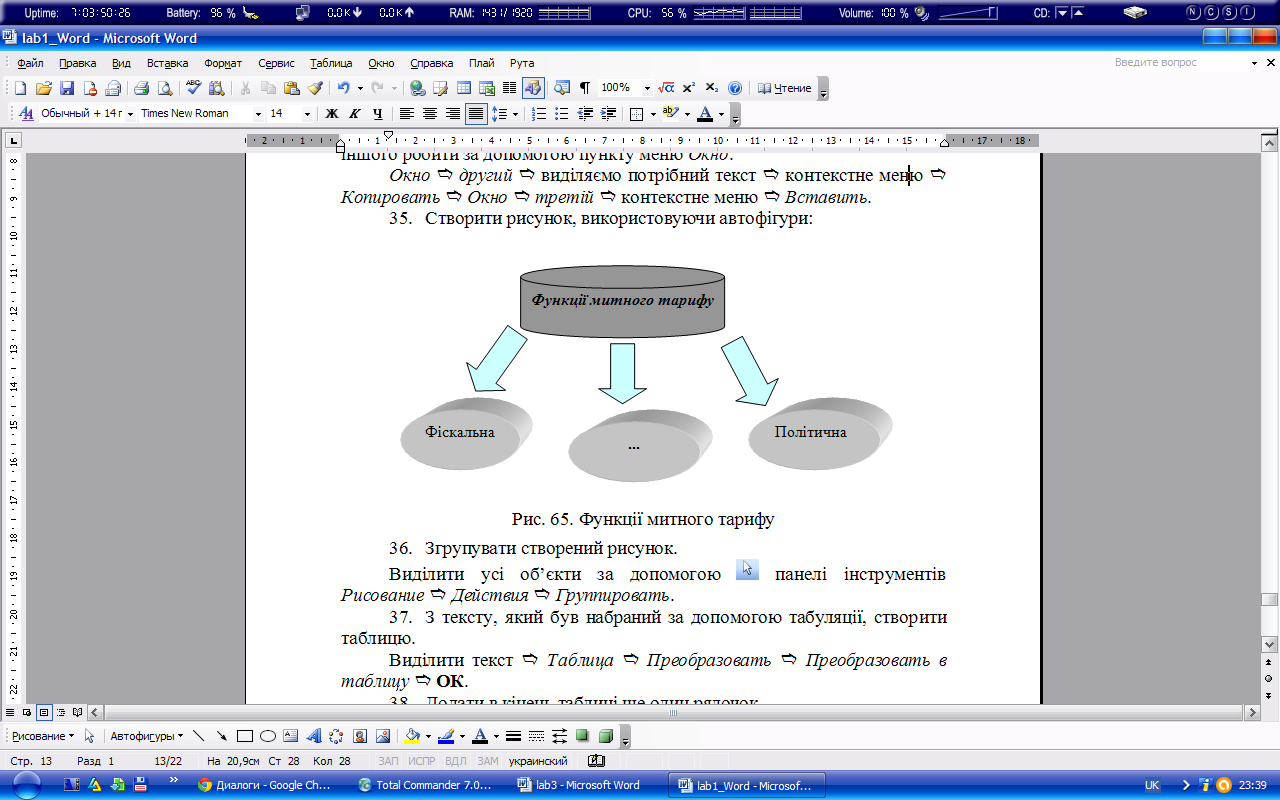Image resolution: width=1280 pixels, height=800 pixels.
Task: Run spelling and grammar check
Action: click(194, 88)
